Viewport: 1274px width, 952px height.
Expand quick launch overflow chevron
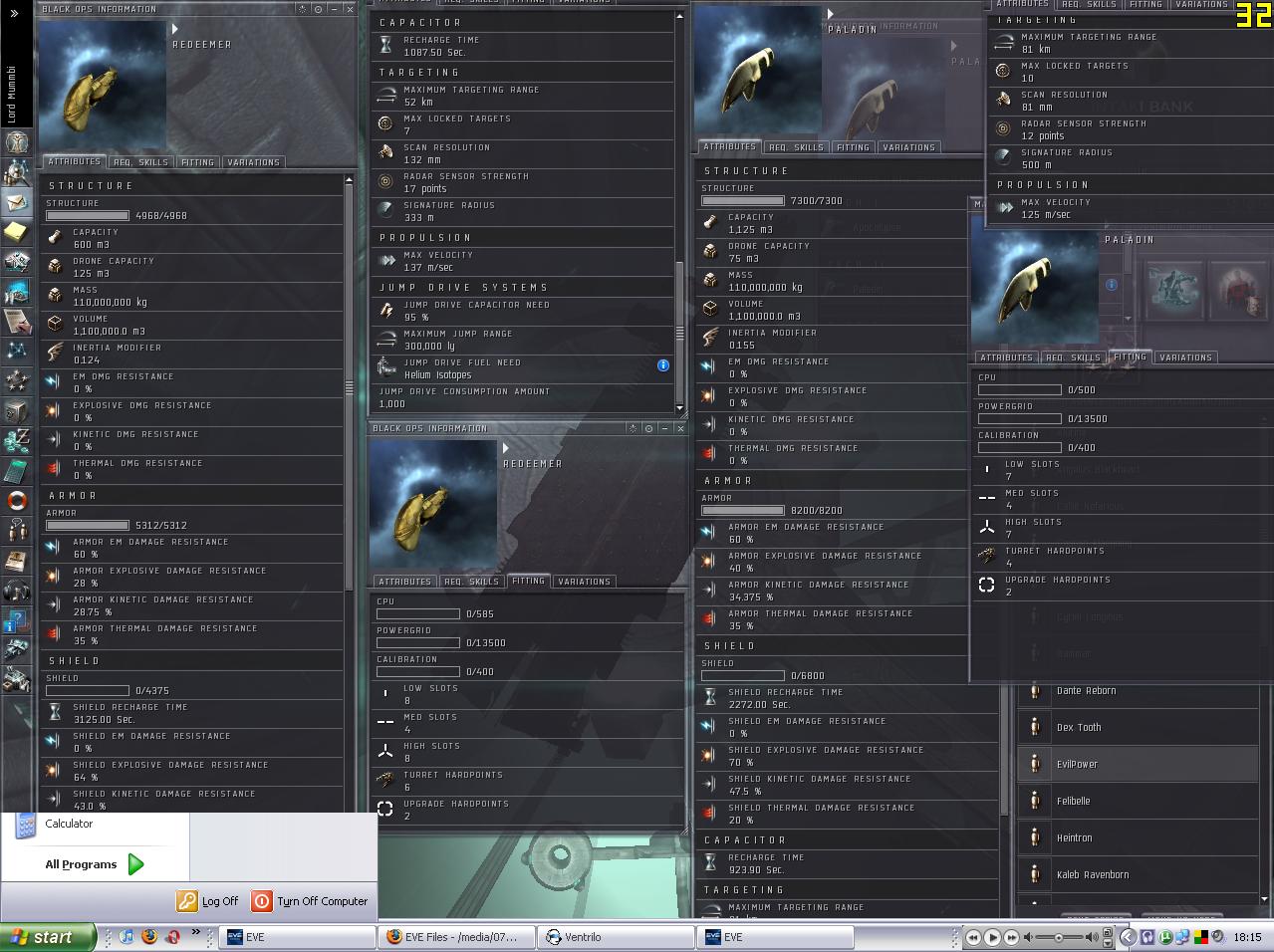196,933
